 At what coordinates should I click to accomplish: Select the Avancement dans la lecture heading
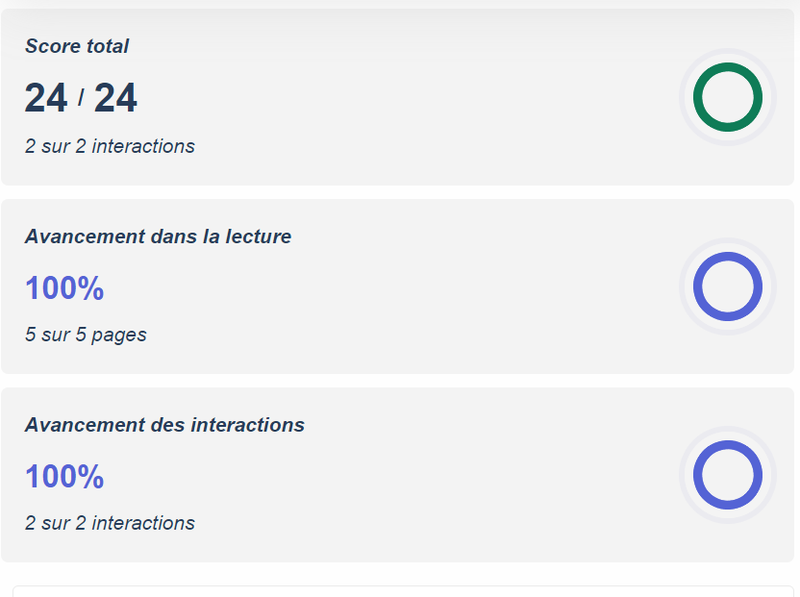(x=158, y=237)
